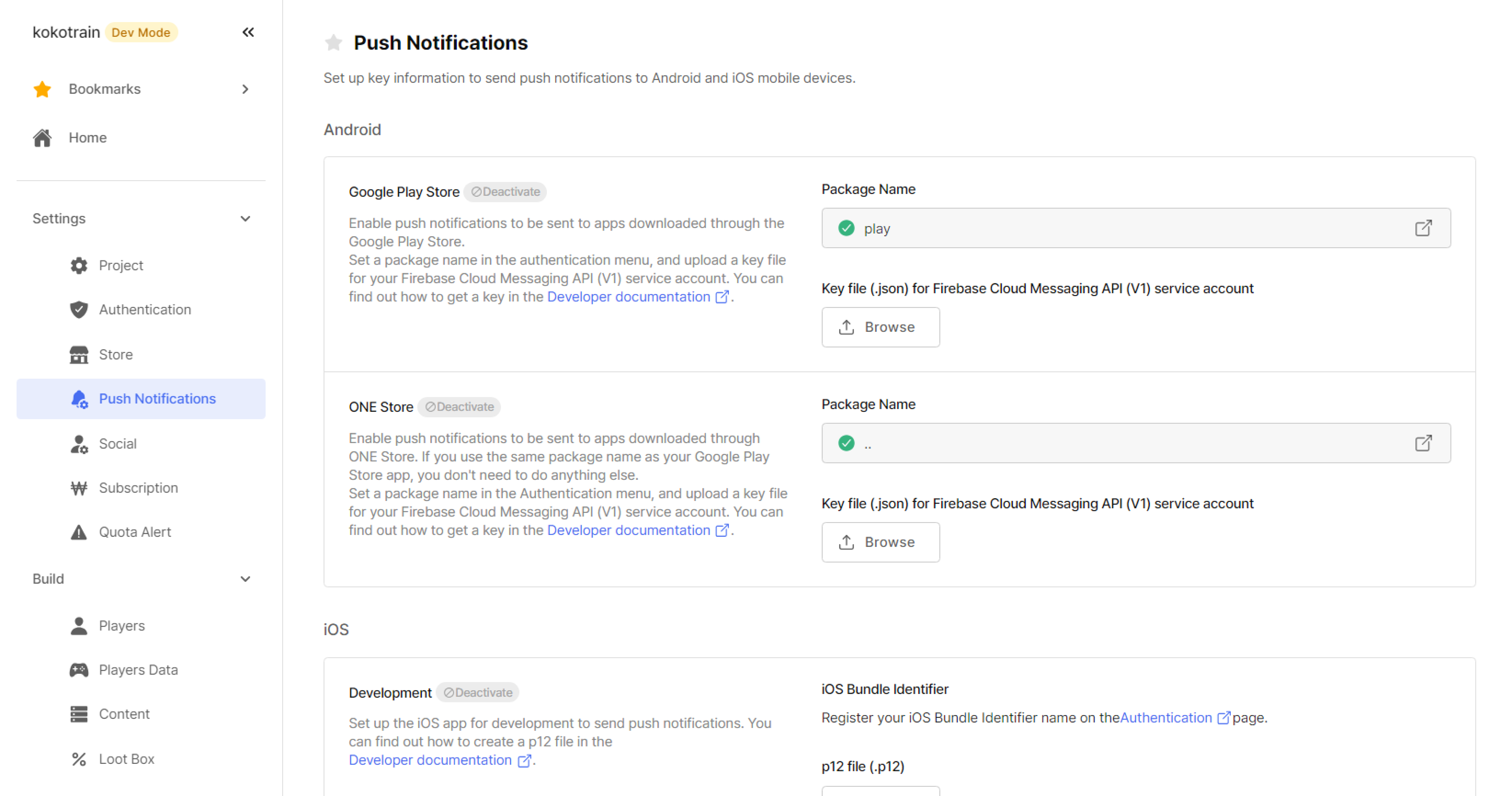The width and height of the screenshot is (1512, 796).
Task: Toggle ONE Store Deactivate badge
Action: 459,407
